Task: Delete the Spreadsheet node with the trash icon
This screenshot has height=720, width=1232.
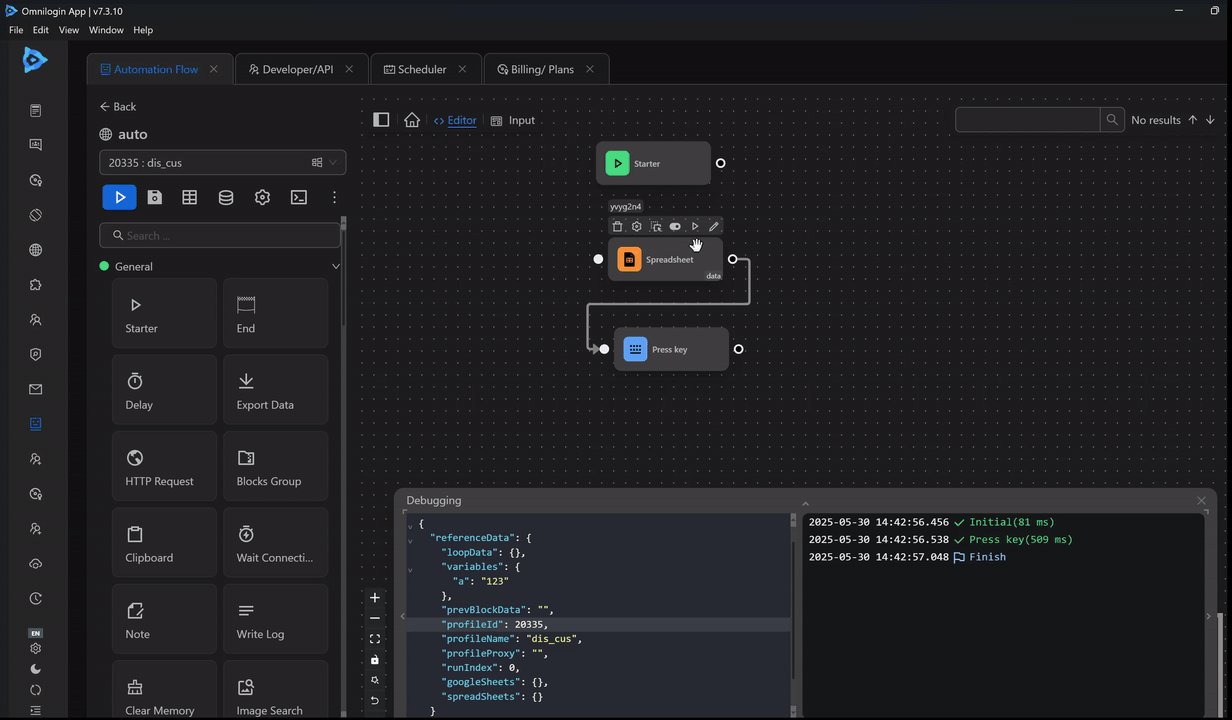Action: click(x=617, y=227)
